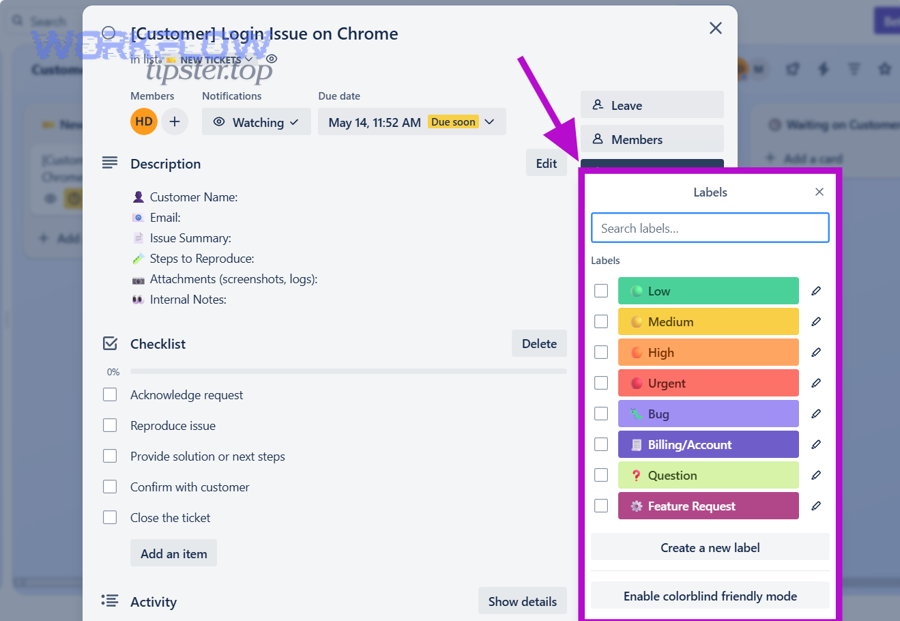Click the rocket power-ups icon on board header
900x621 pixels.
(793, 69)
